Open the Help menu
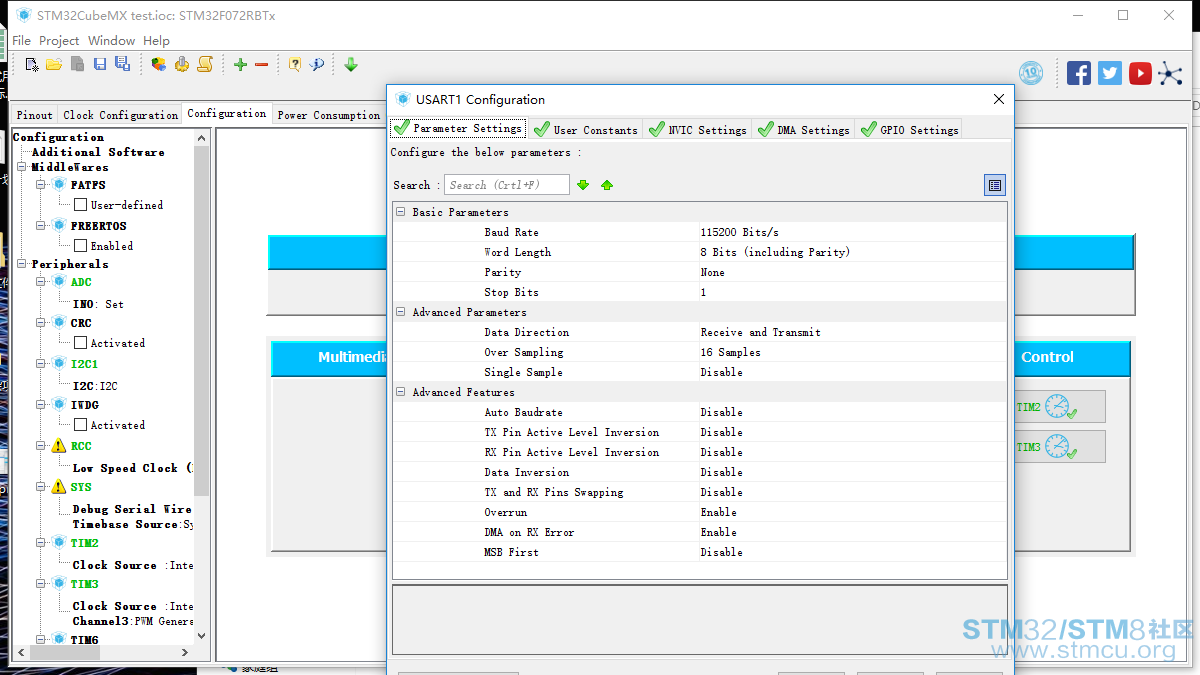 tap(156, 41)
